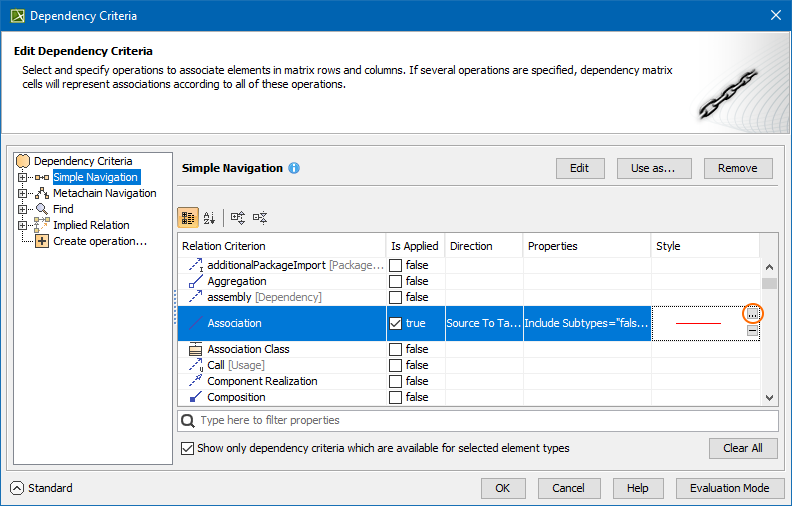Expand the Metachain Navigation tree node
The height and width of the screenshot is (506, 792).
pos(23,193)
